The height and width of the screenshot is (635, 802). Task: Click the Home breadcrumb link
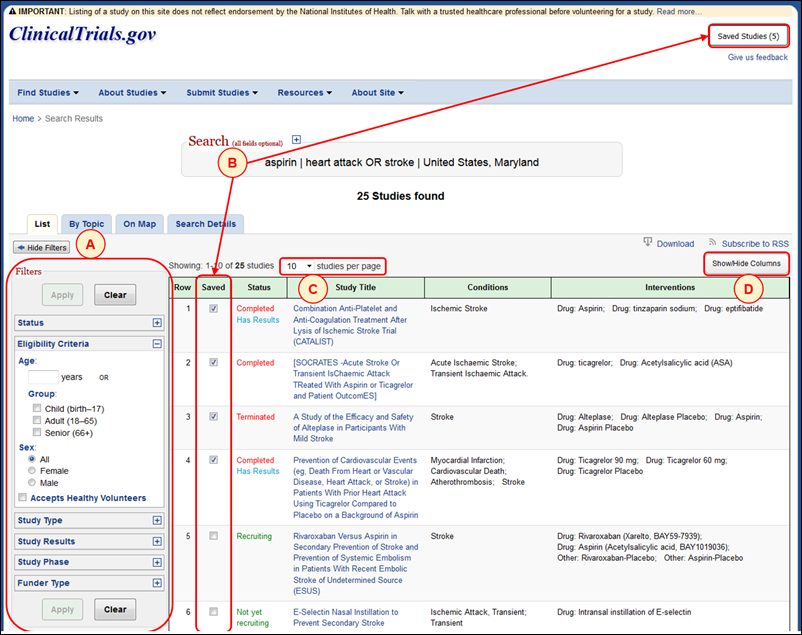(23, 119)
